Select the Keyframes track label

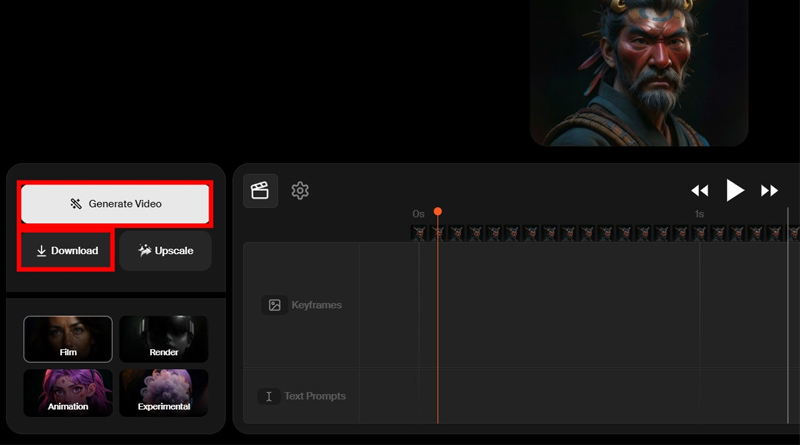[x=316, y=305]
